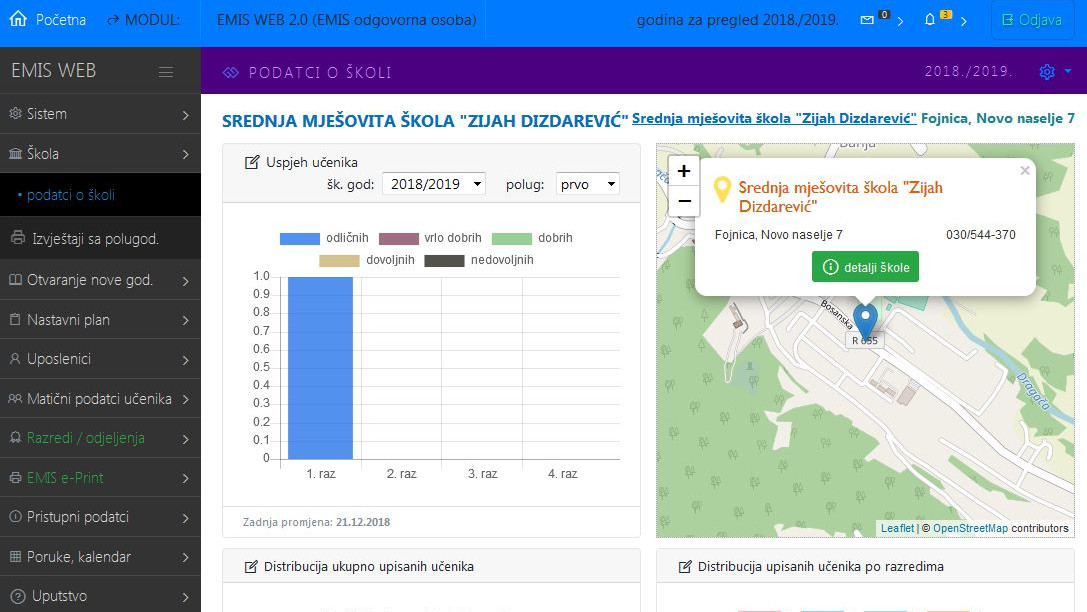1087x612 pixels.
Task: Open the OpenStreetMap attribution link
Action: pos(970,528)
